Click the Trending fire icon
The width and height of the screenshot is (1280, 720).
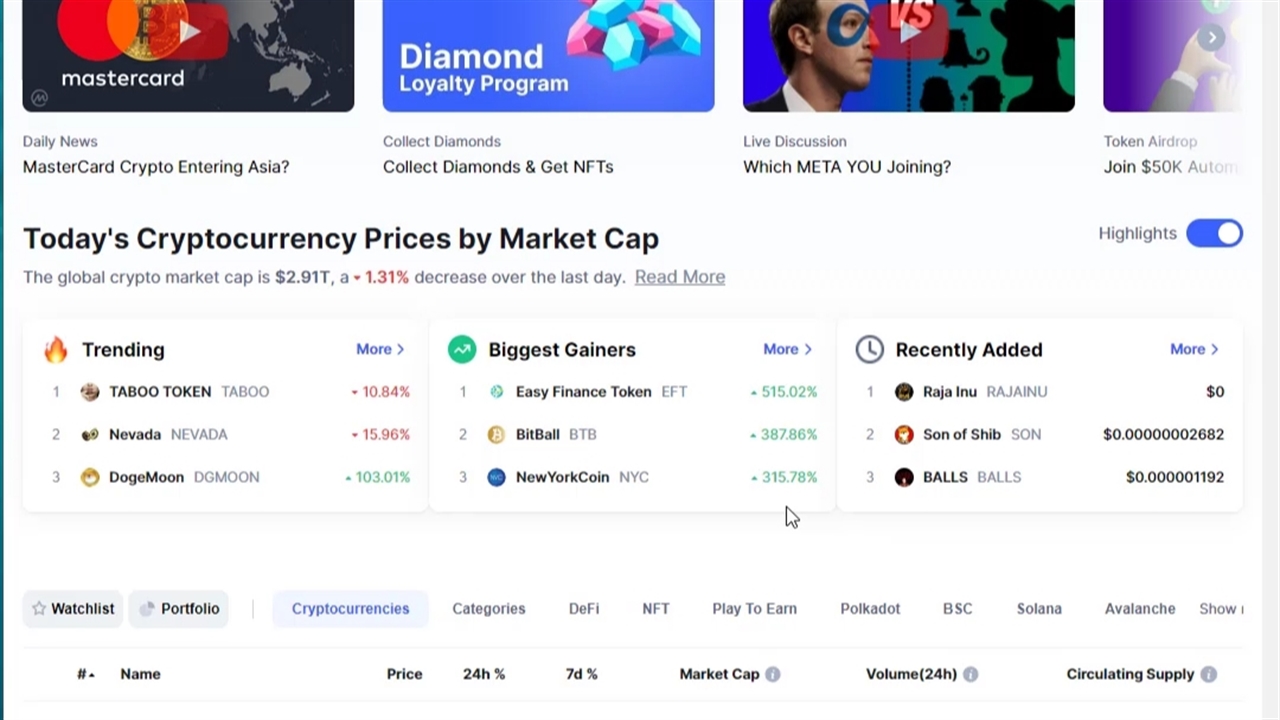click(x=56, y=349)
